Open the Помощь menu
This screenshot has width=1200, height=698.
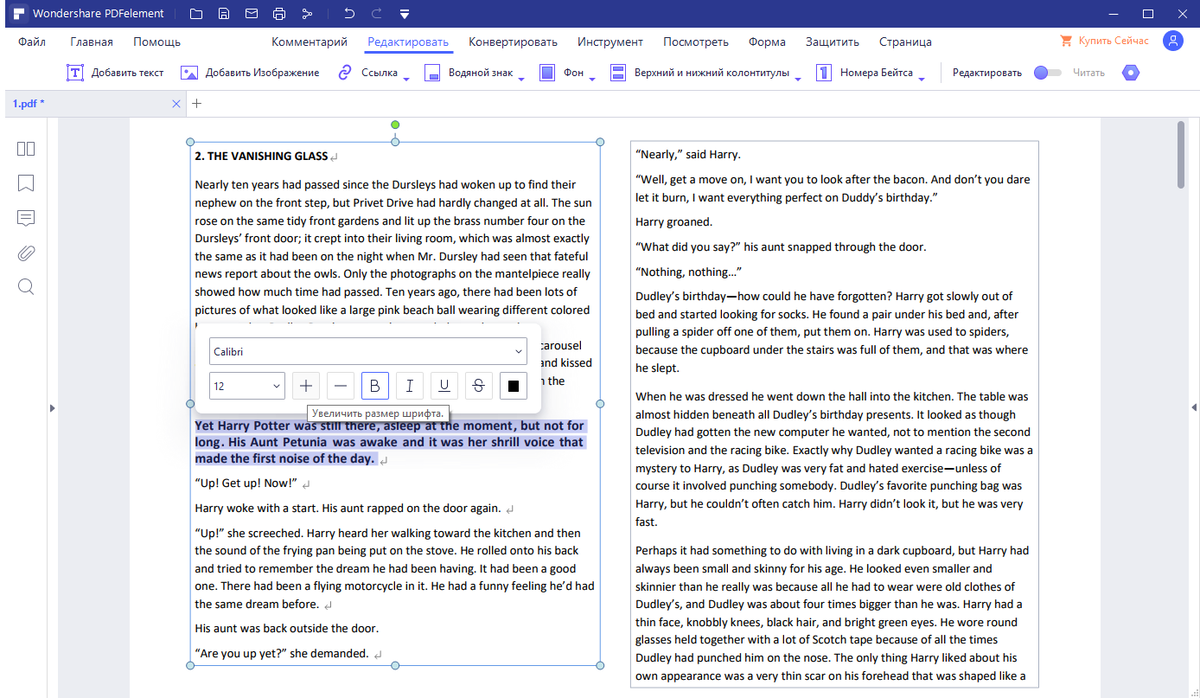pos(157,42)
